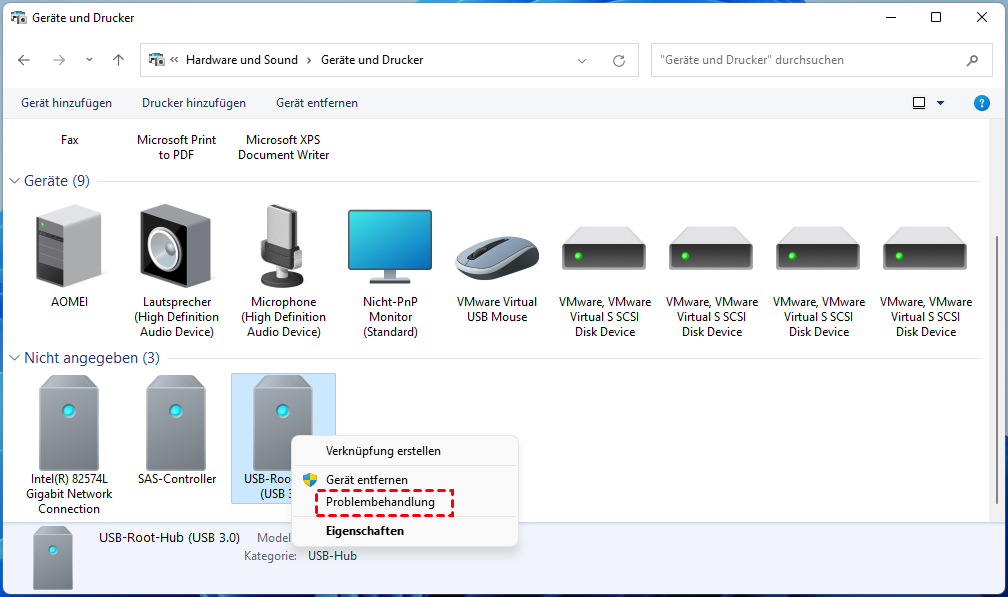This screenshot has height=597, width=1008.
Task: Refresh the Geräte und Drucker view
Action: tap(619, 60)
